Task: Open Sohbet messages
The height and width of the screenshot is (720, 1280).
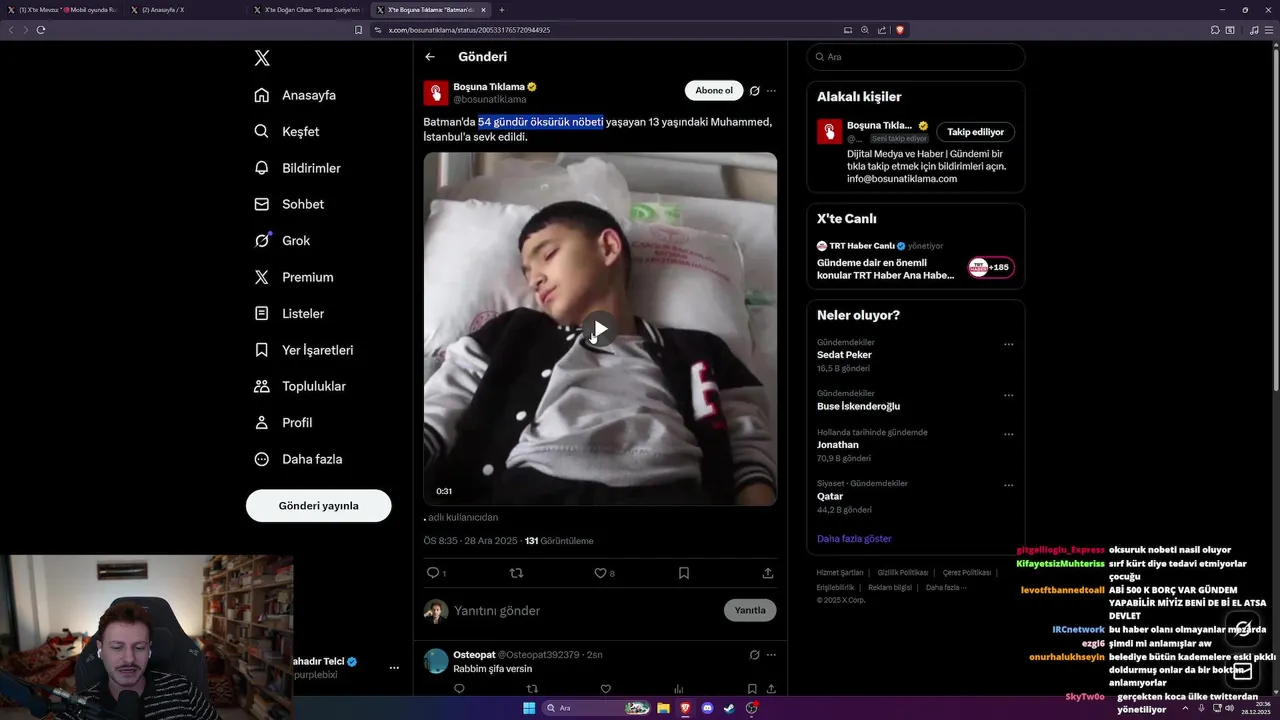Action: click(x=289, y=204)
